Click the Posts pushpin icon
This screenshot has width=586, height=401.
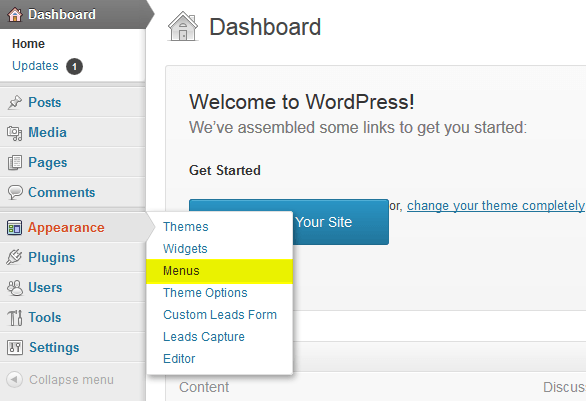point(15,102)
